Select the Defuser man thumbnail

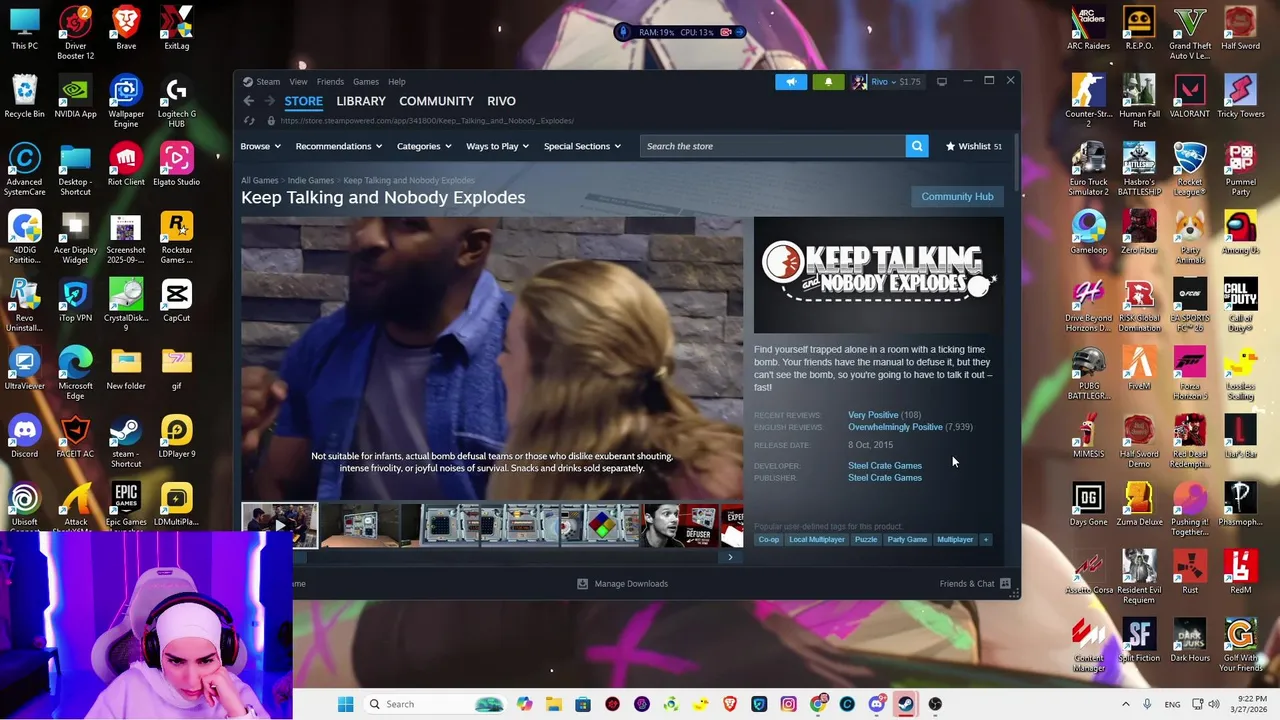680,526
